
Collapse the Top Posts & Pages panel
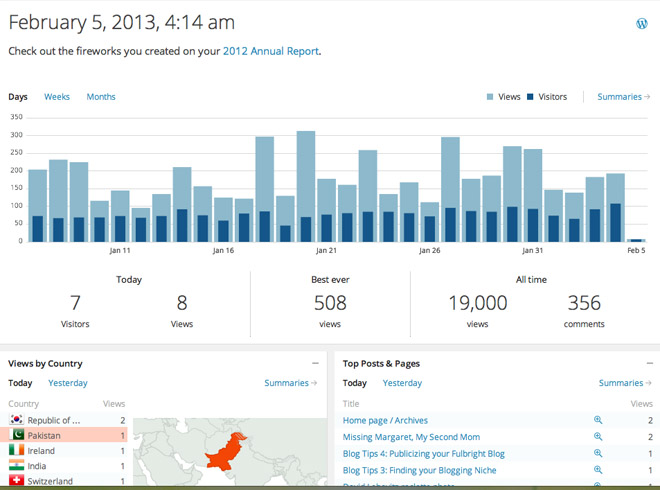(x=650, y=364)
